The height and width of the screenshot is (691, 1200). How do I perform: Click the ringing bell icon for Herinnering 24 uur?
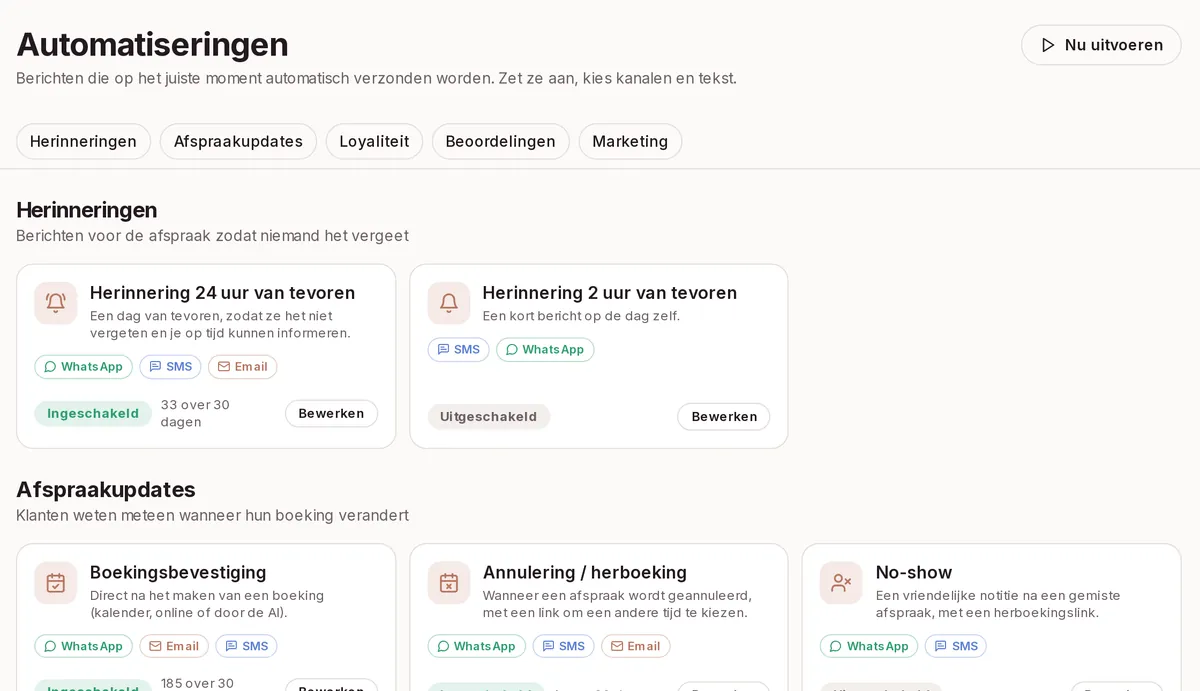(x=56, y=303)
